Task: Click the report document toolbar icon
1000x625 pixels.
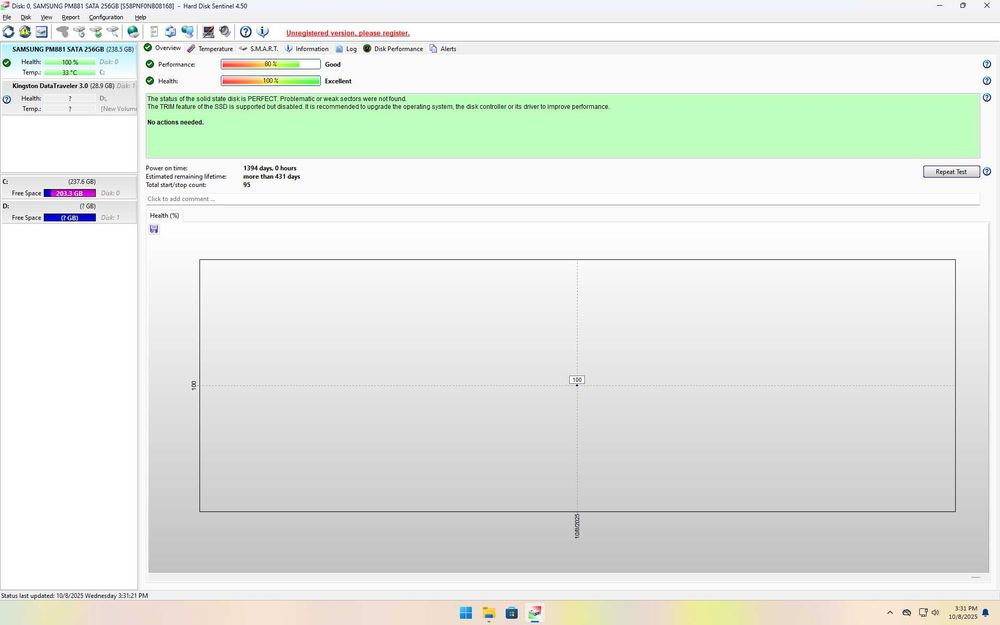Action: tap(154, 31)
